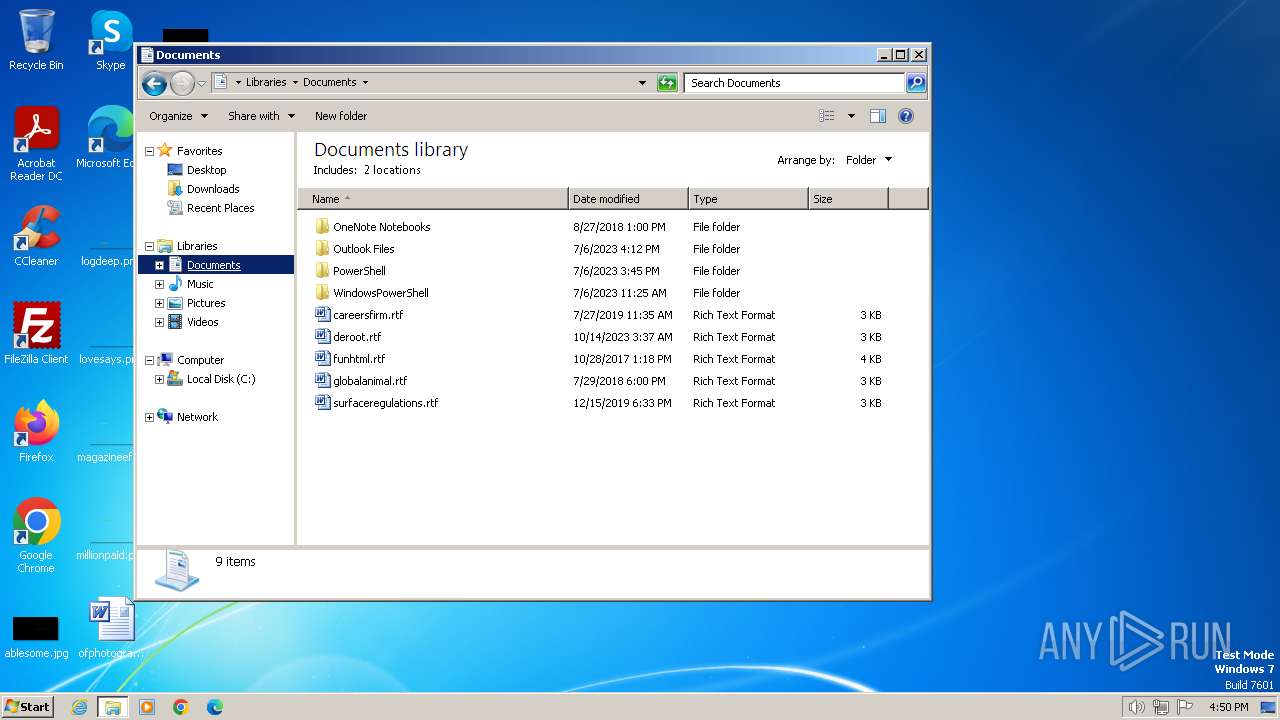The width and height of the screenshot is (1280, 720).
Task: Click the Search Documents input field
Action: (x=795, y=83)
